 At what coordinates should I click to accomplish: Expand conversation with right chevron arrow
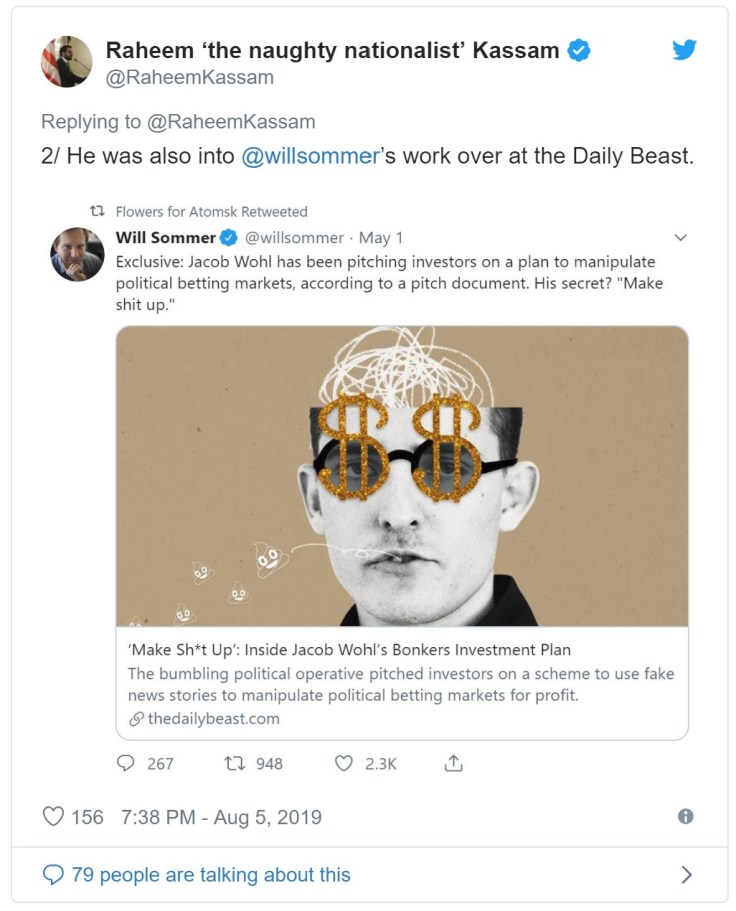pyautogui.click(x=686, y=875)
